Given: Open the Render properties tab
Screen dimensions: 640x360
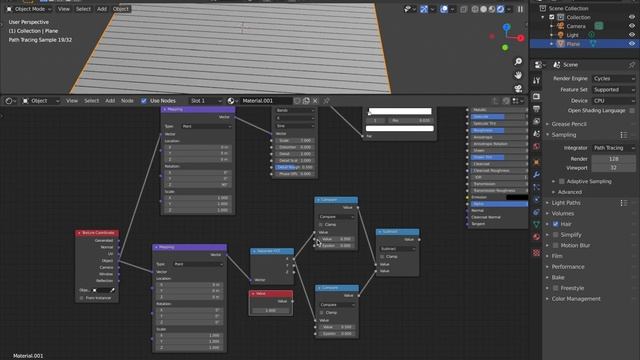Looking at the screenshot, I should [x=536, y=96].
